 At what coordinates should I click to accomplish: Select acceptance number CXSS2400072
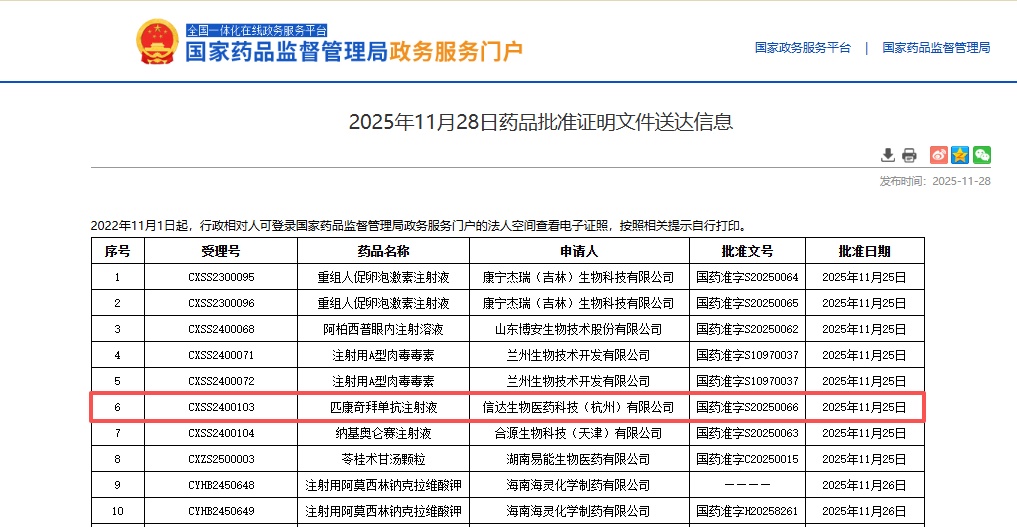point(221,381)
